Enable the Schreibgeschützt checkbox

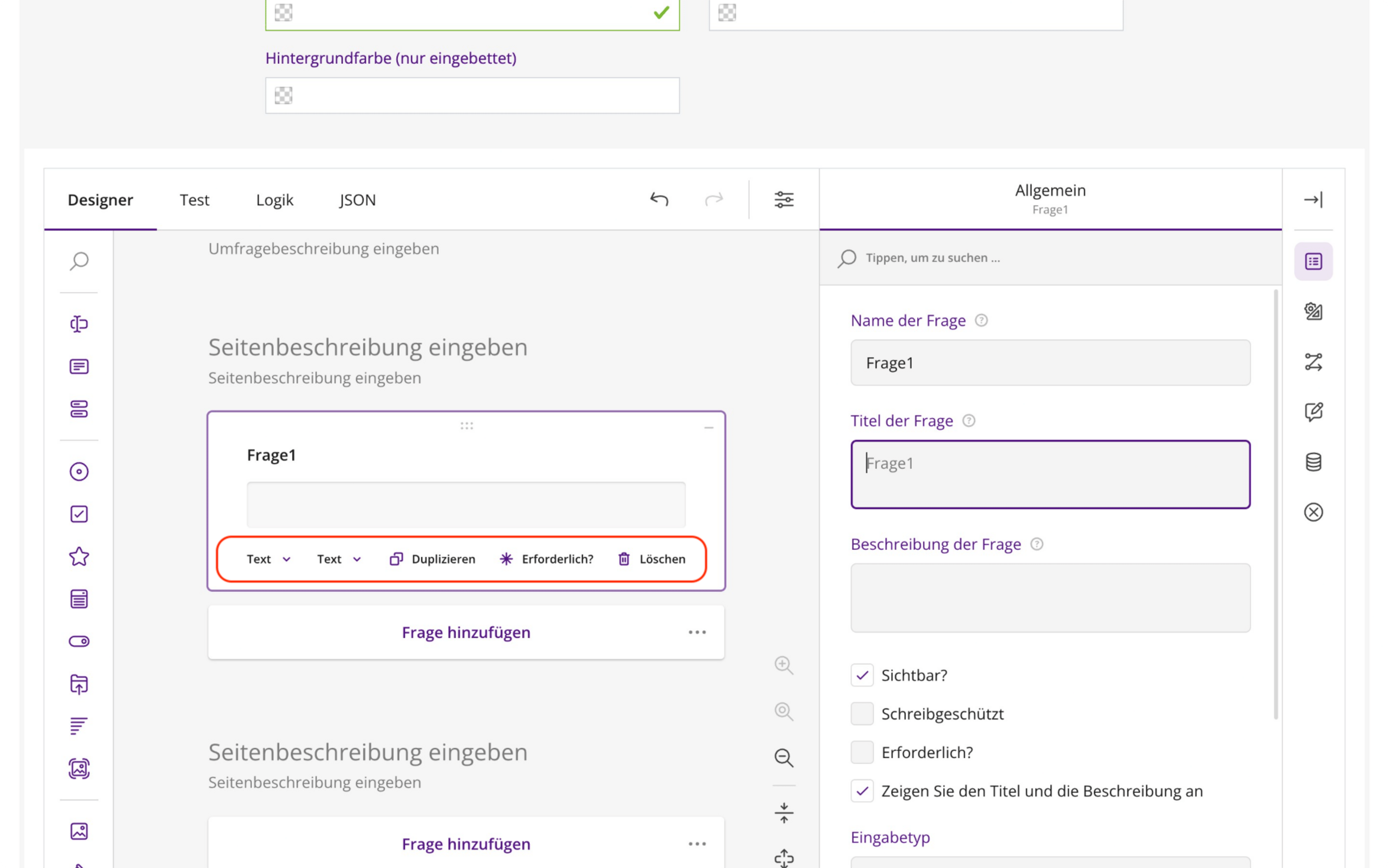click(x=862, y=713)
